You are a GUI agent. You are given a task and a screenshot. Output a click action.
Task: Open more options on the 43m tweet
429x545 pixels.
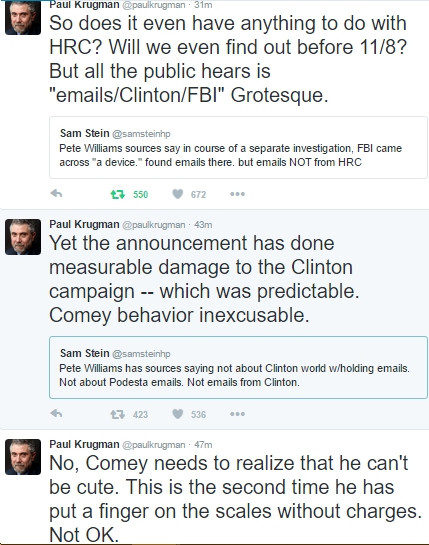coord(237,414)
